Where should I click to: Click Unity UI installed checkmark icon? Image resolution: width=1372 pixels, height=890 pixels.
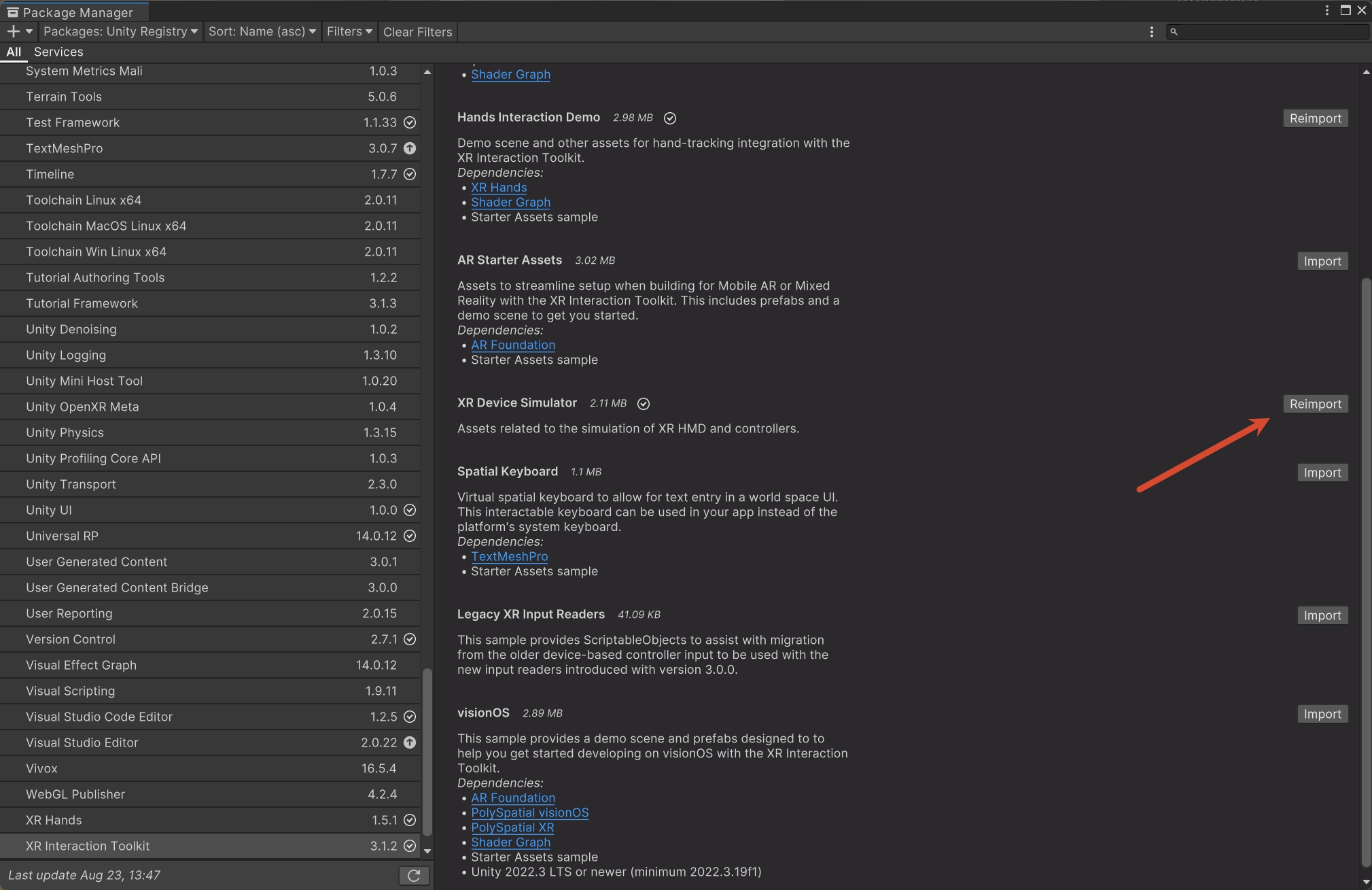410,510
